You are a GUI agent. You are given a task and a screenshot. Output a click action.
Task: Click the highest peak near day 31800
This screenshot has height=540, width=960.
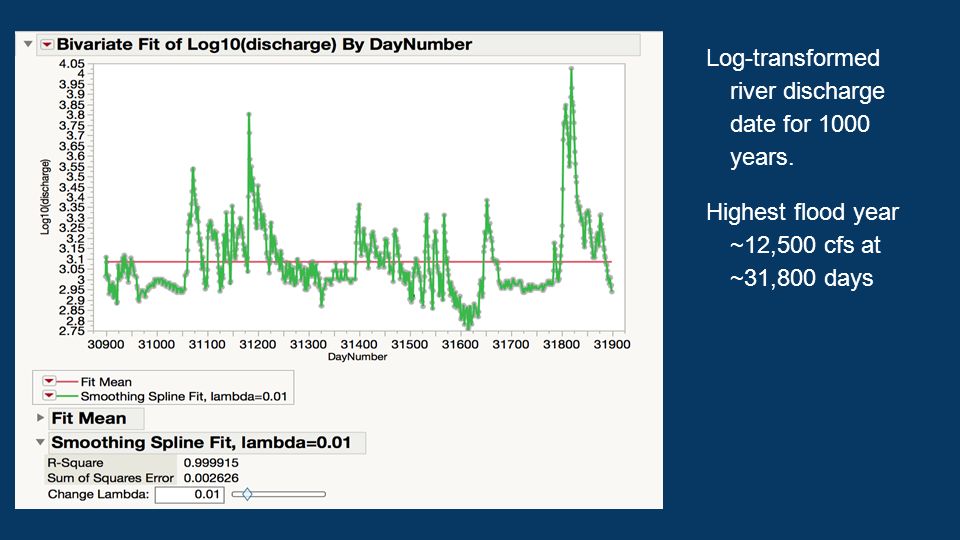[571, 69]
